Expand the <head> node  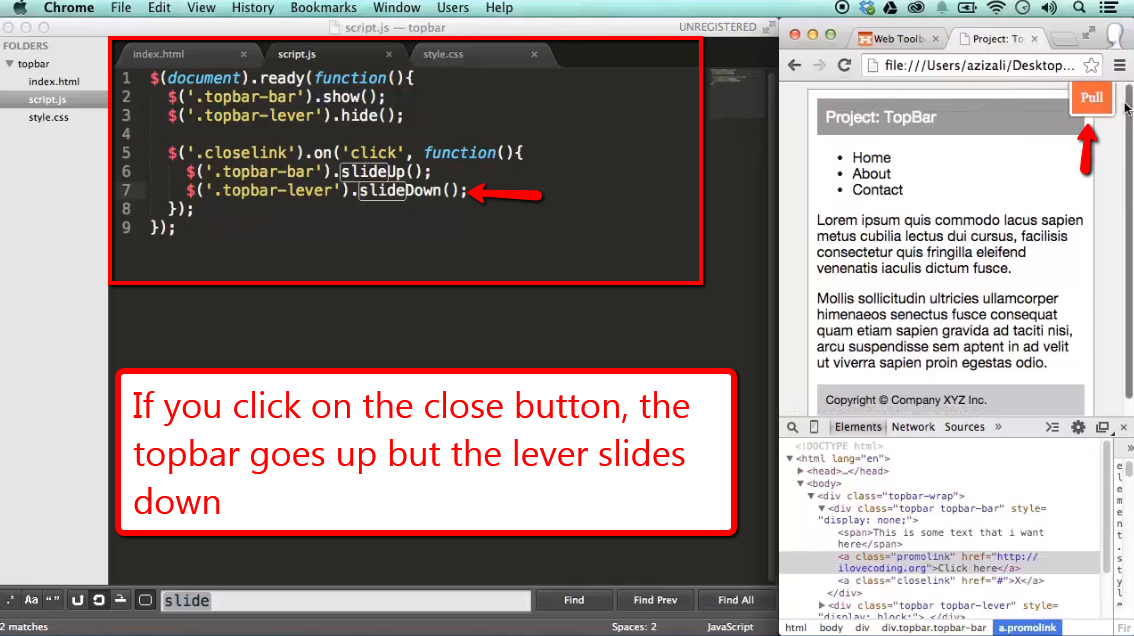pos(801,471)
